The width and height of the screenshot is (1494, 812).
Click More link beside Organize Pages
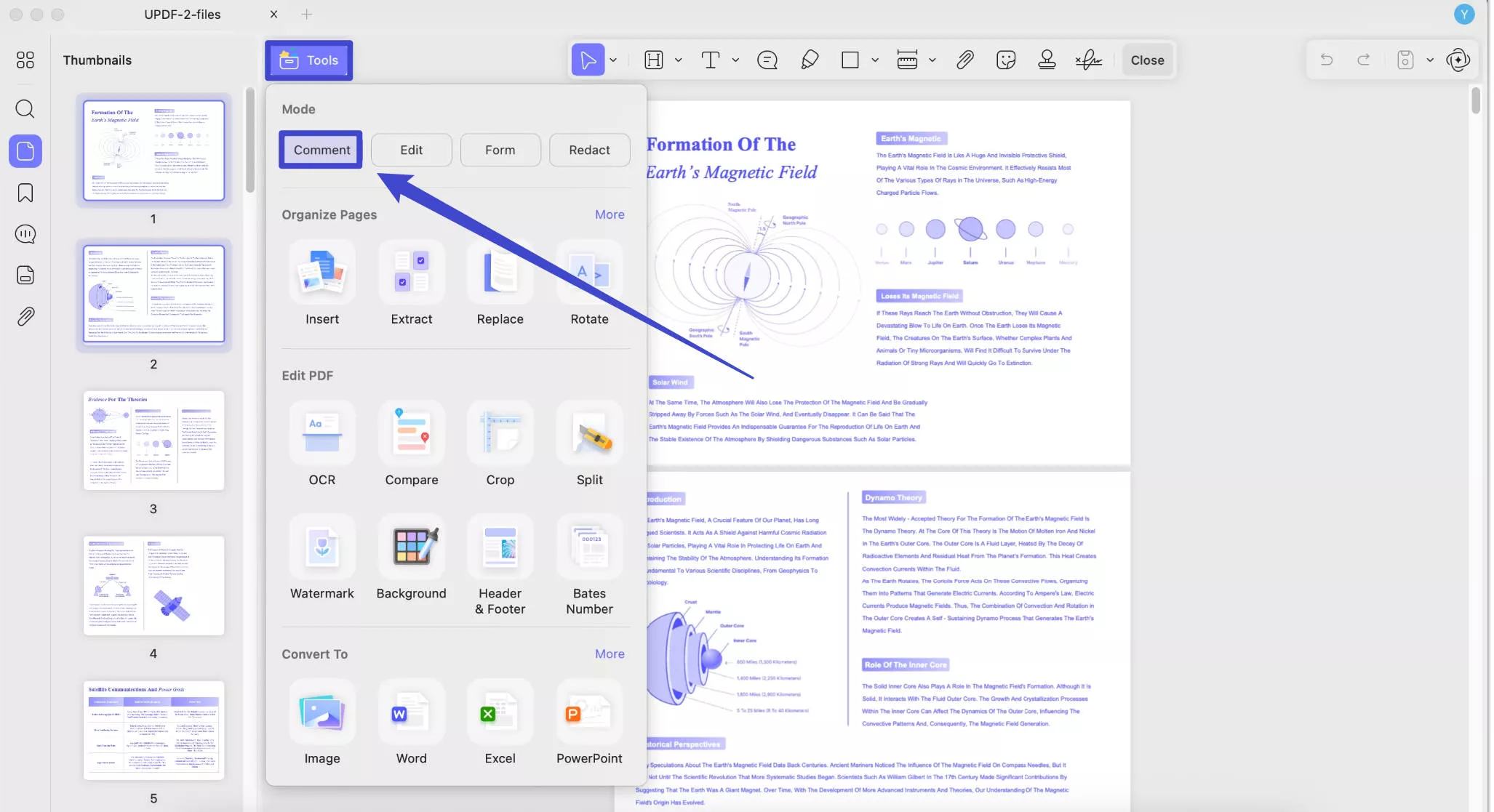click(x=609, y=214)
